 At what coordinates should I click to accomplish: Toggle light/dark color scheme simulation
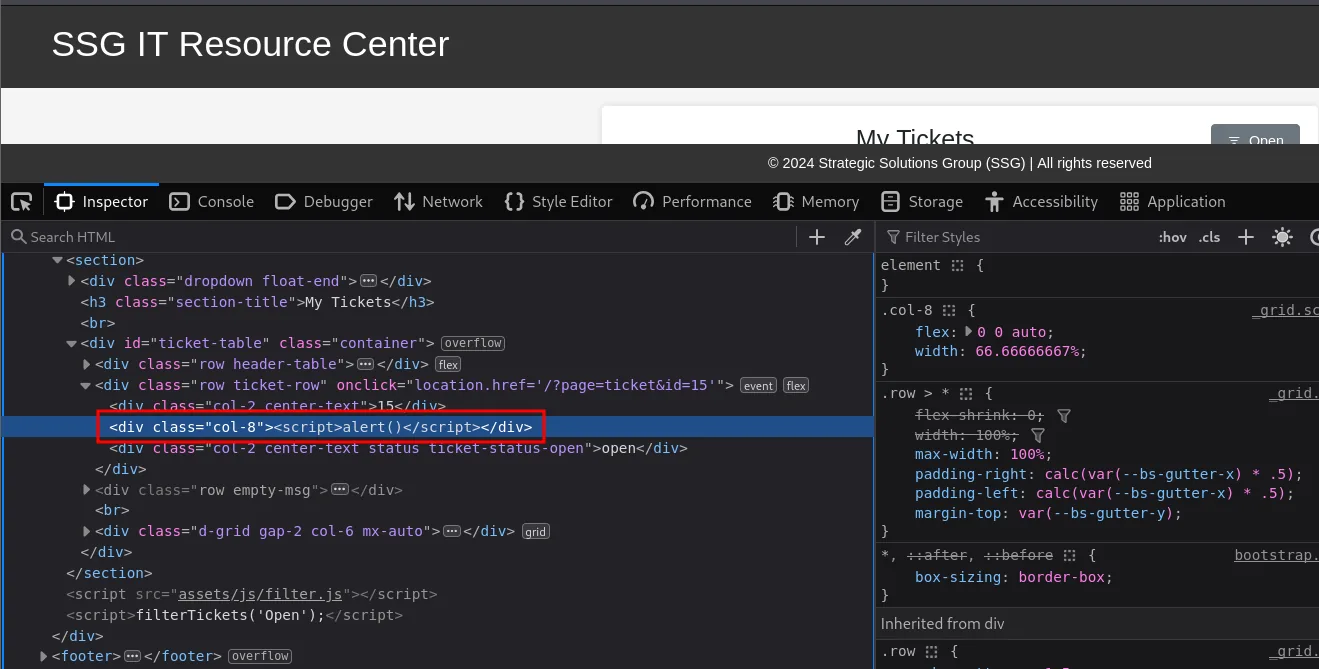click(x=1282, y=237)
